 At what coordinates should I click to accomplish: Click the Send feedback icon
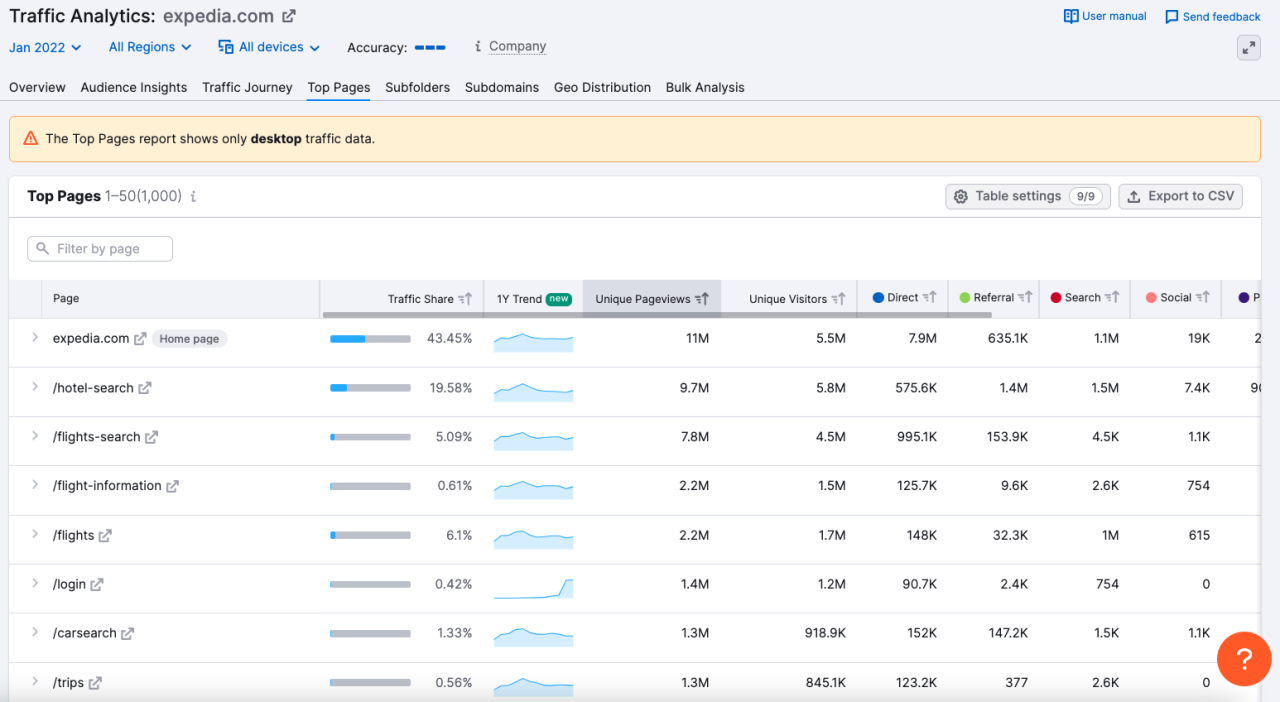1172,16
